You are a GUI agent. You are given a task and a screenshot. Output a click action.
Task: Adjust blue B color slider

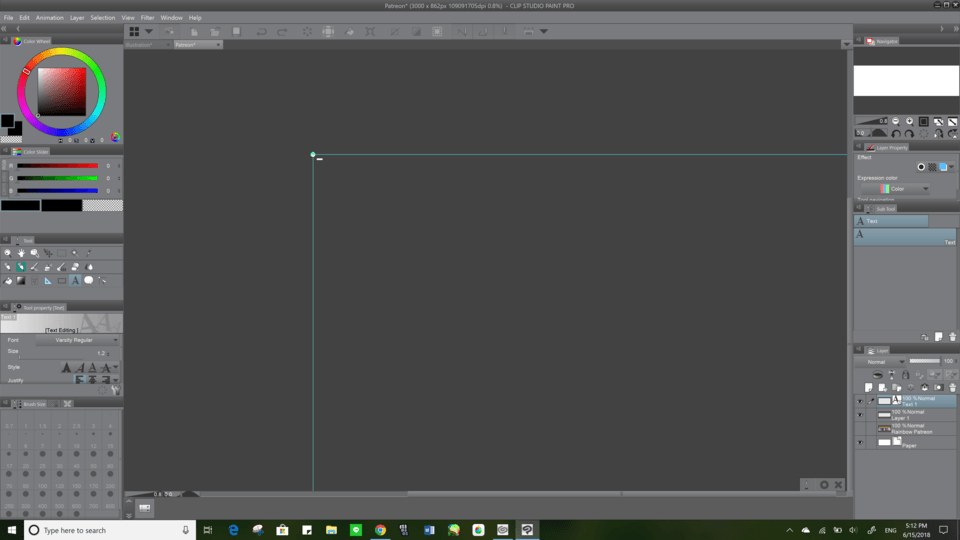[x=58, y=191]
